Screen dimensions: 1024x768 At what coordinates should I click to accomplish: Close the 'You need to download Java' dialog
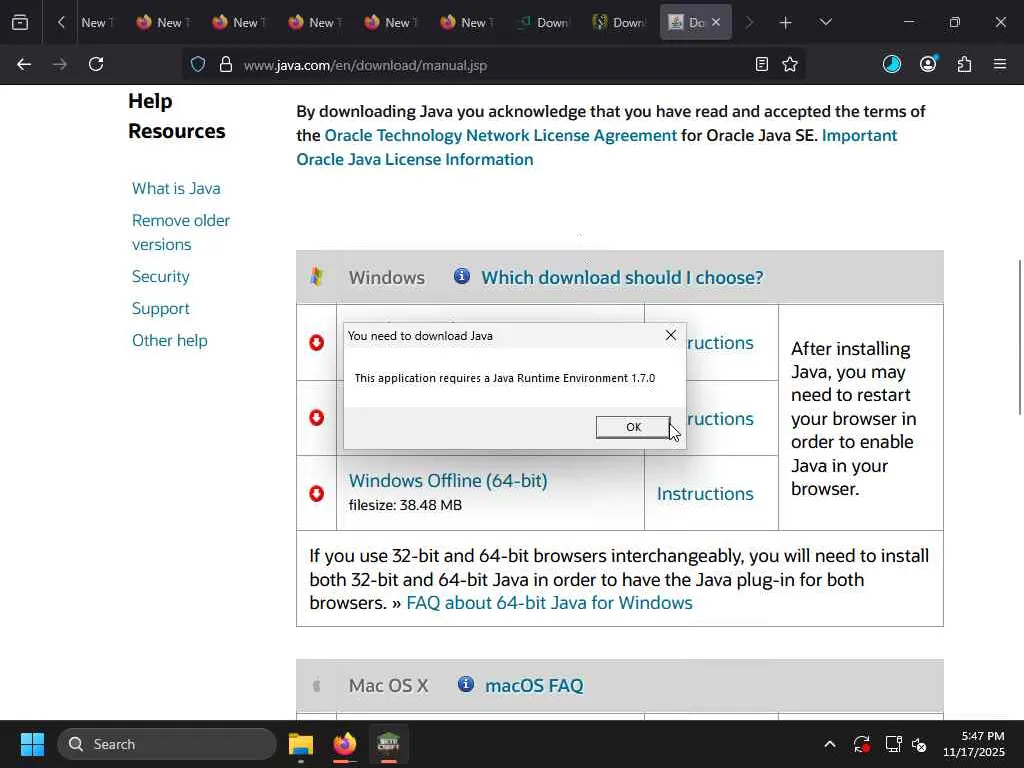coord(671,335)
